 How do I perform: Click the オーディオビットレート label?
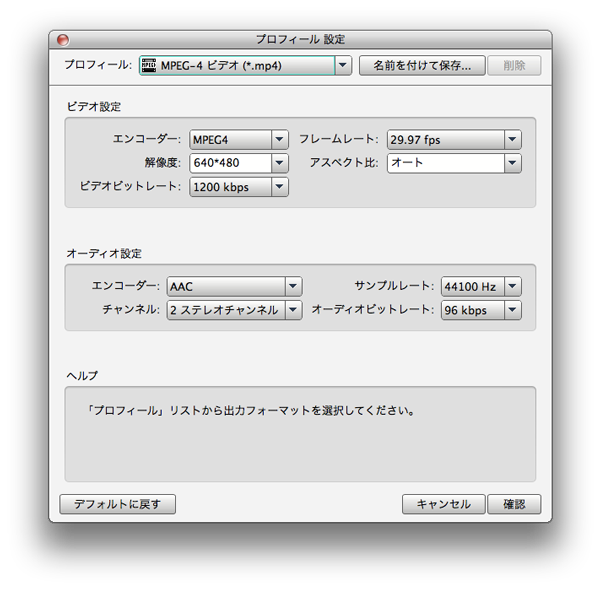[x=373, y=309]
